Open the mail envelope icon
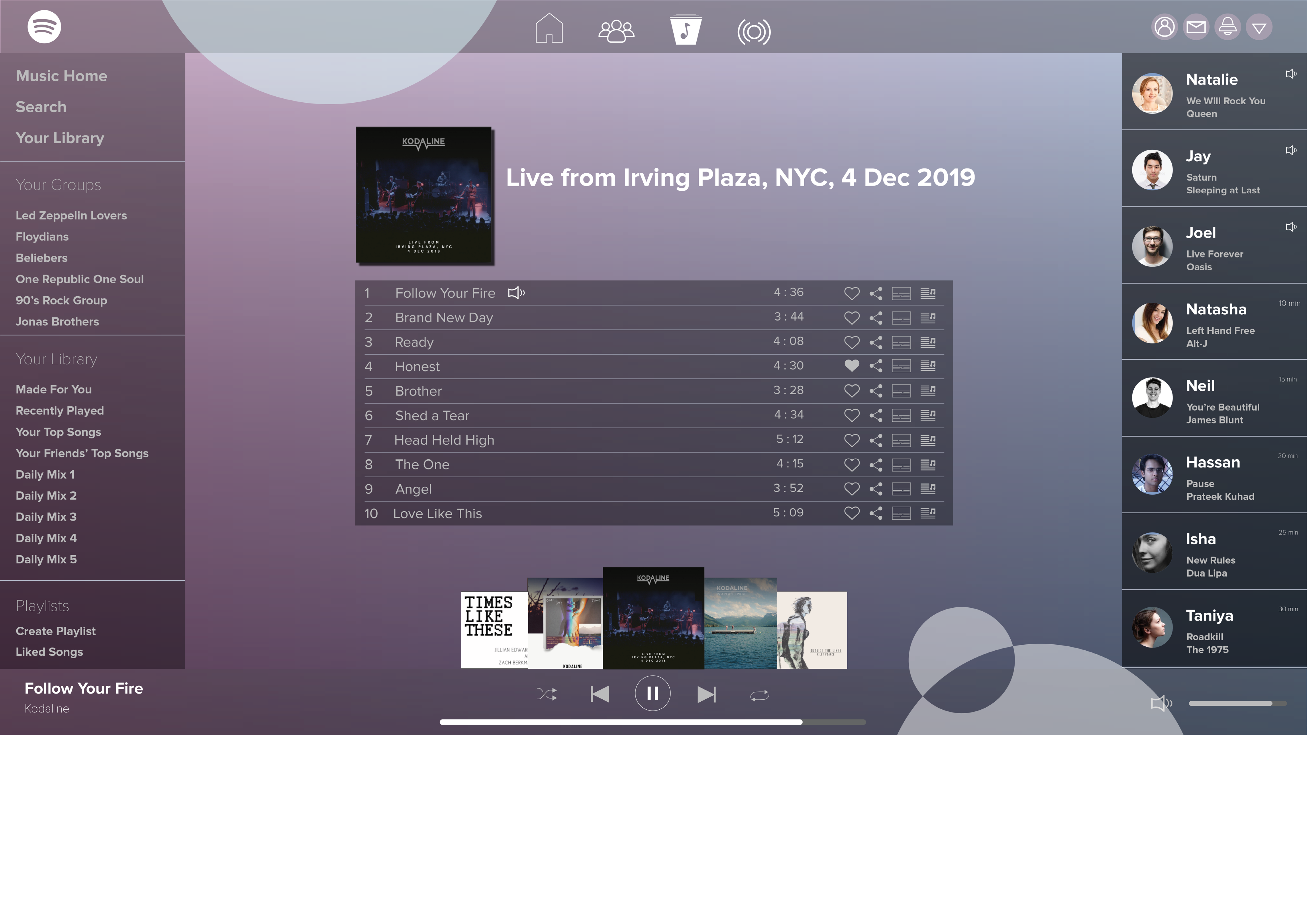 [x=1196, y=27]
